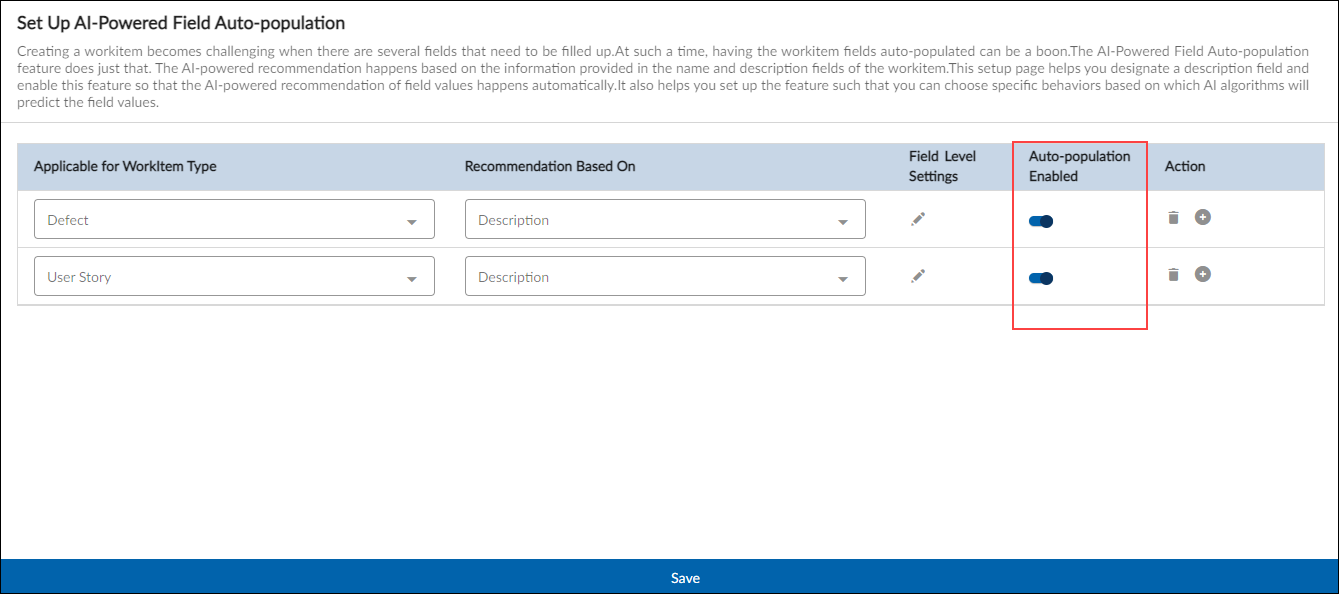The image size is (1339, 594).
Task: Add a new row after the User Story row
Action: [1203, 274]
